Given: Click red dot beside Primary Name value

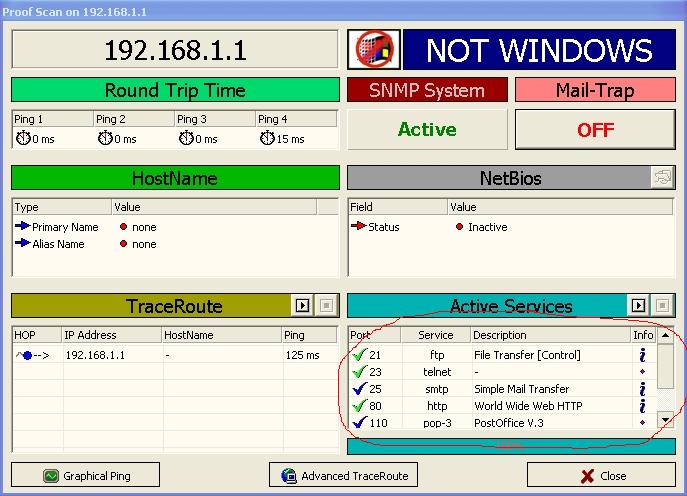Looking at the screenshot, I should (x=124, y=227).
